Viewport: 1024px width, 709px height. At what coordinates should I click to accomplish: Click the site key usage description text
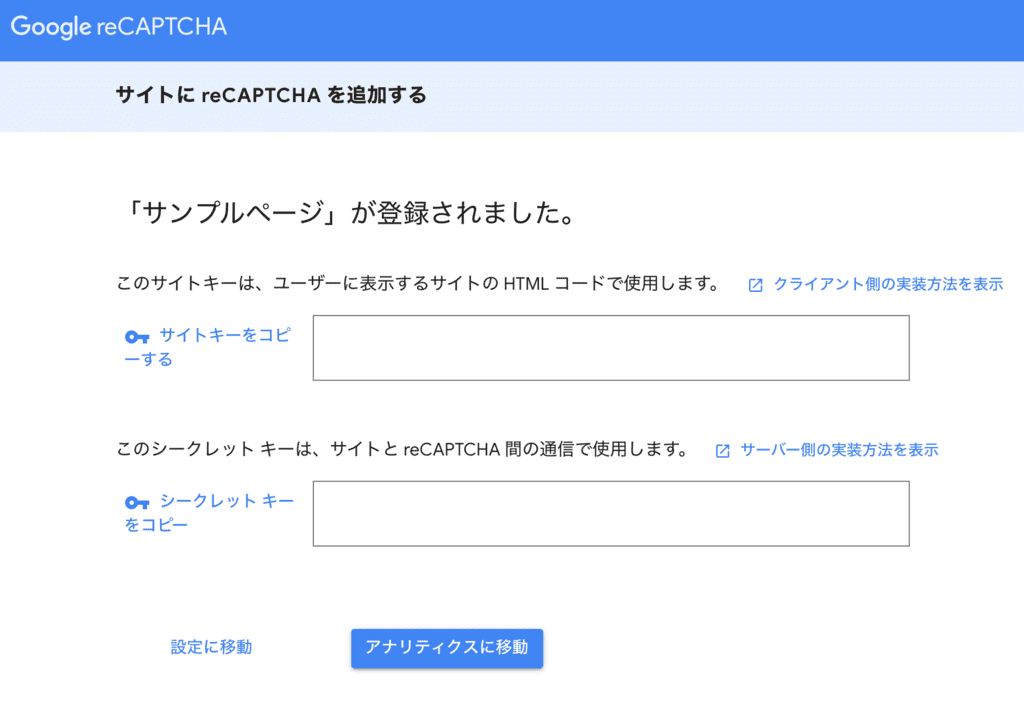tap(420, 284)
